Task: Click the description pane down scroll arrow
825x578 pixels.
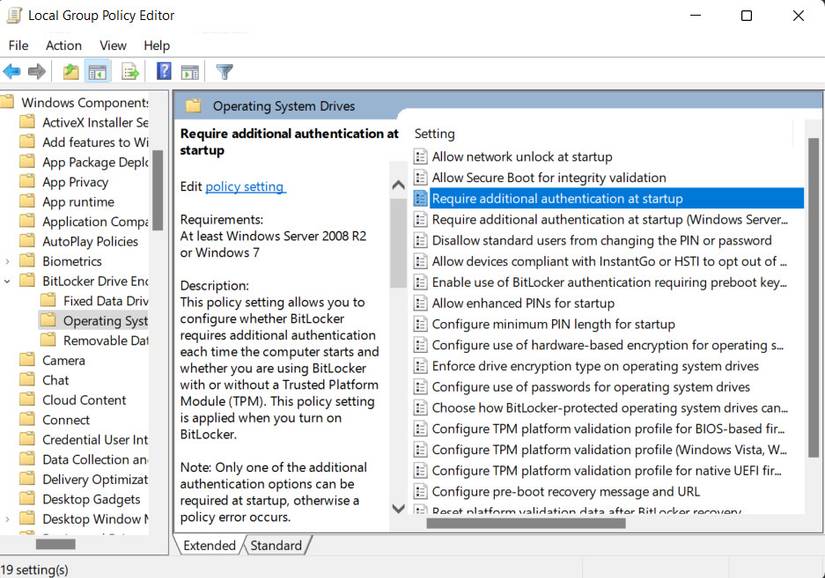Action: [x=398, y=509]
